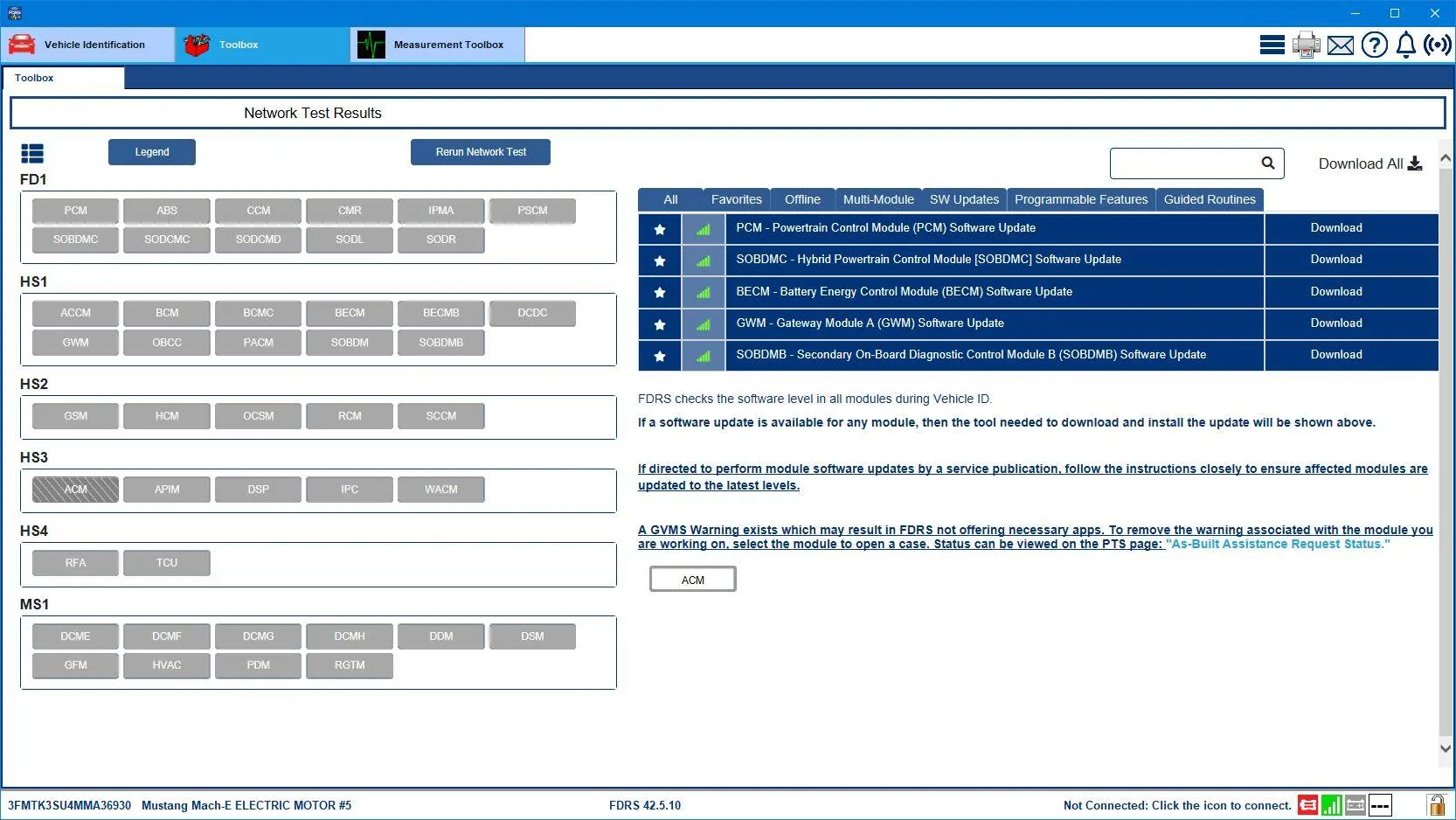Screen dimensions: 1456x820
Task: Switch to Vehicle Identification tab
Action: (87, 45)
